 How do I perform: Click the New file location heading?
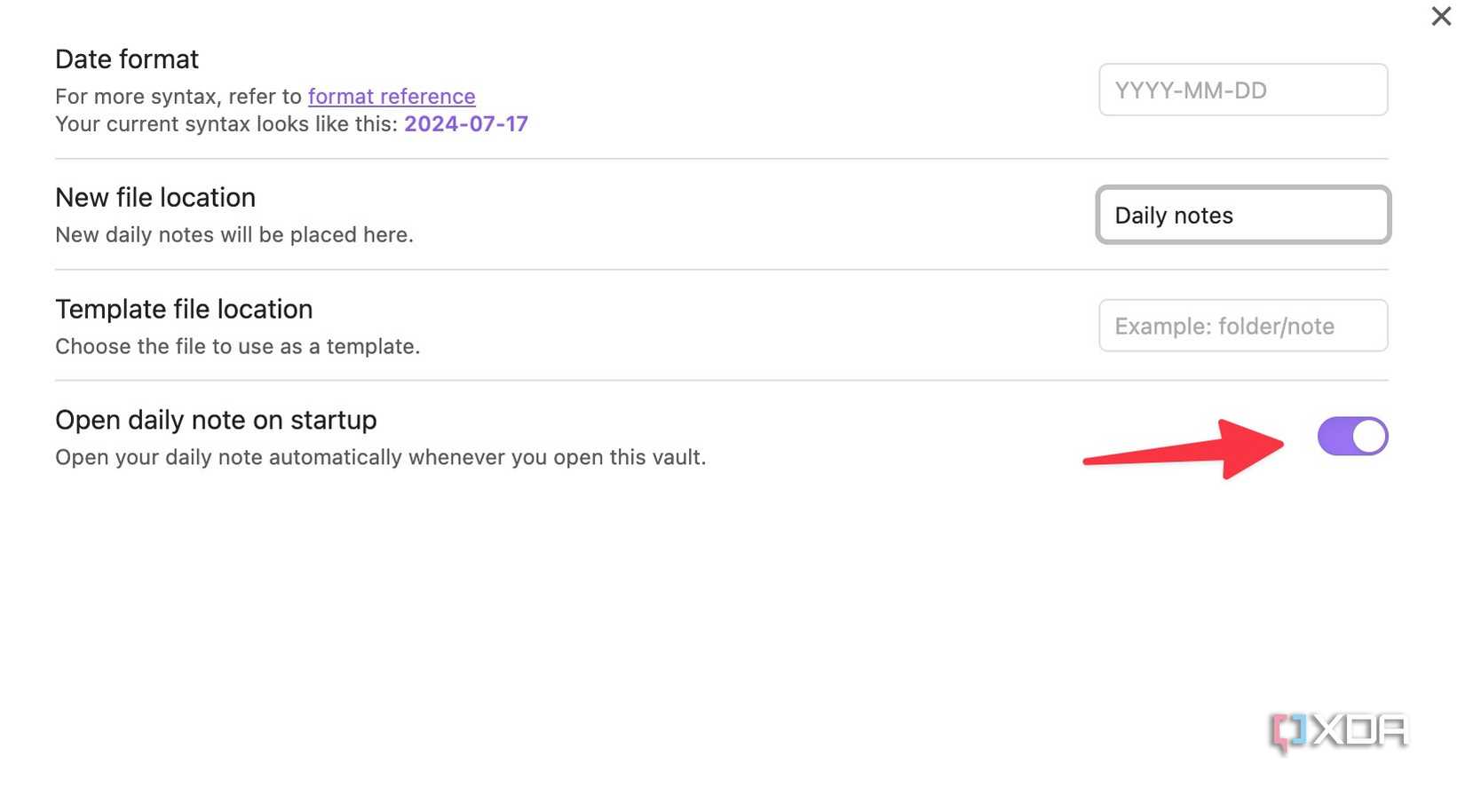coord(155,197)
